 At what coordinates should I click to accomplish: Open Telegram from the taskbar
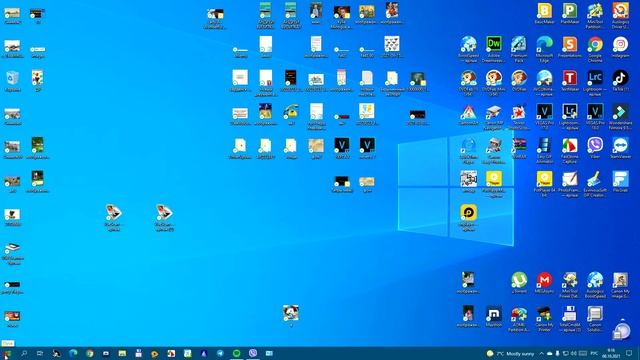pyautogui.click(x=220, y=353)
